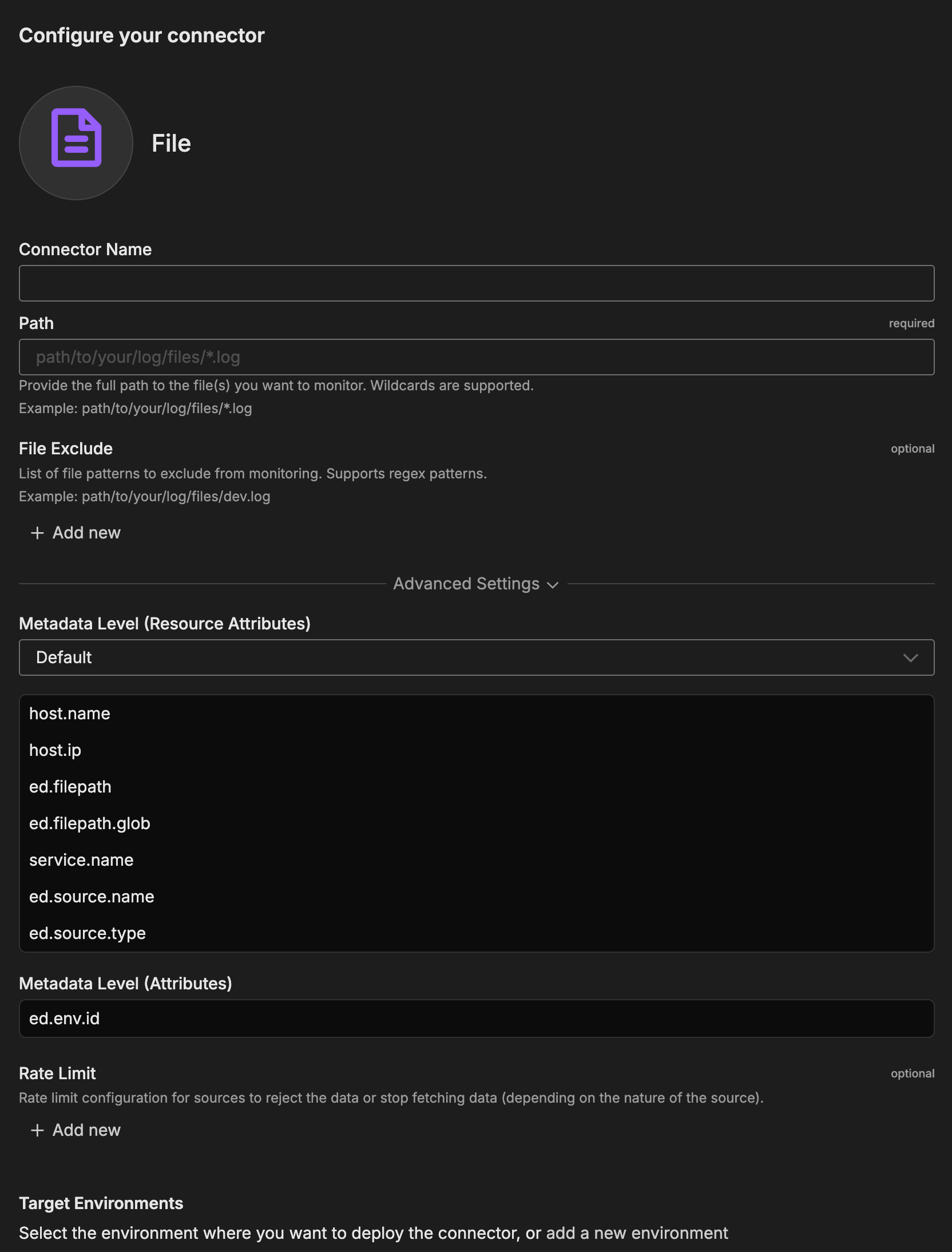Select service.name from the attribute list
Screen dimensions: 952x1252
(x=81, y=860)
